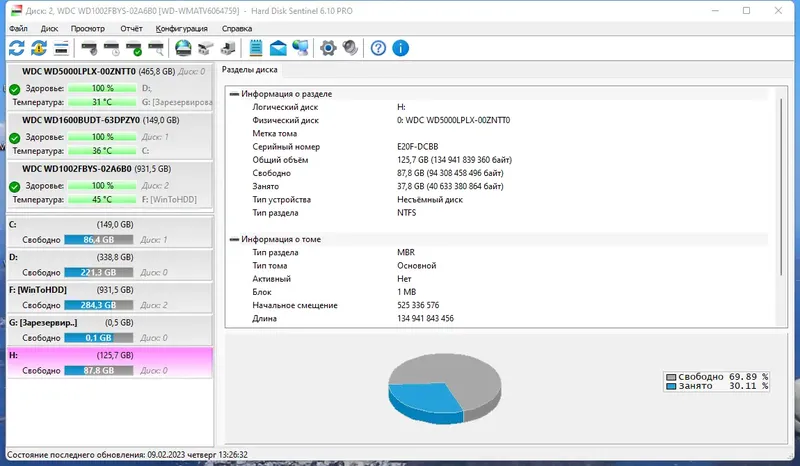Select highlighted partition H: (125,7 GB)
This screenshot has height=466, width=800.
[110, 363]
